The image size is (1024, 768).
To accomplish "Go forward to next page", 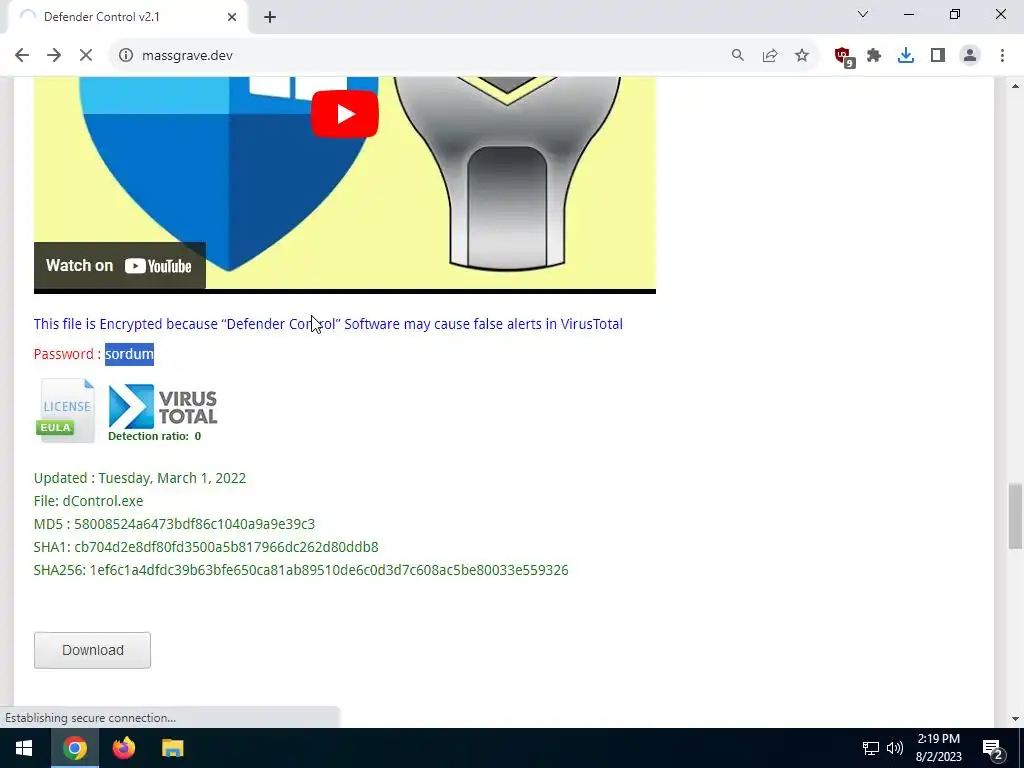I will [54, 56].
